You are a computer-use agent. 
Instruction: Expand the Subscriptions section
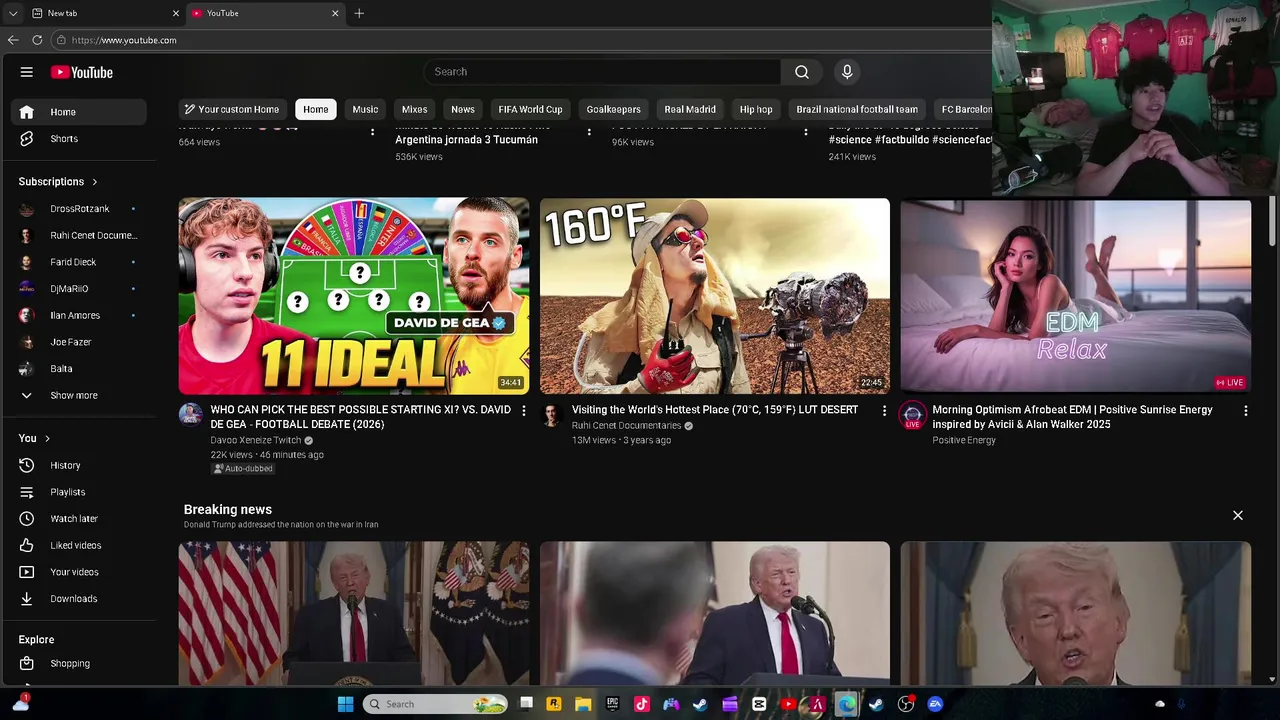(58, 182)
